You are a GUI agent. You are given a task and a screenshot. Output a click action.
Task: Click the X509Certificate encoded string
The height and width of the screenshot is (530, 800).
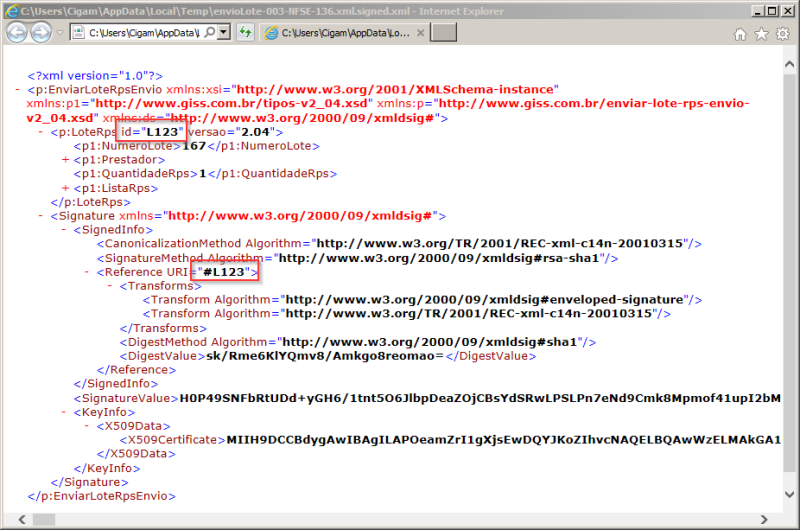pyautogui.click(x=504, y=440)
